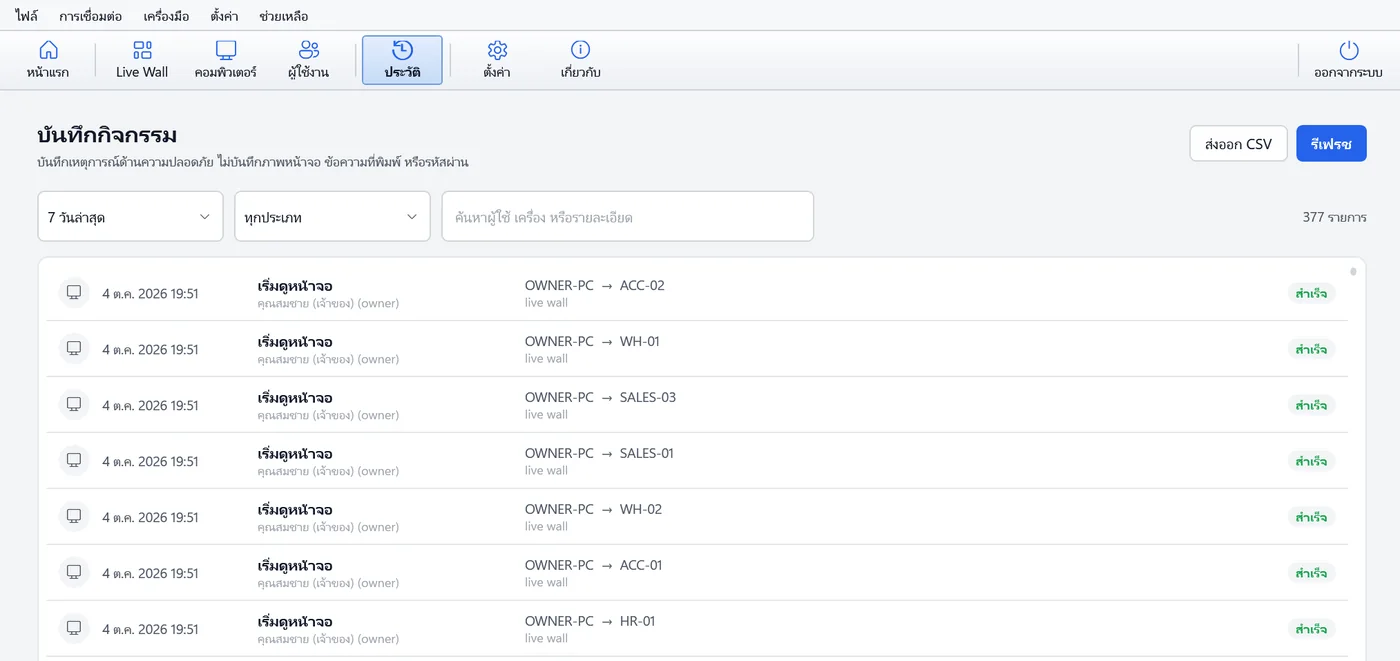This screenshot has height=661, width=1400.
Task: Click สำเร็จ badge on WH-02 row
Action: 1311,517
